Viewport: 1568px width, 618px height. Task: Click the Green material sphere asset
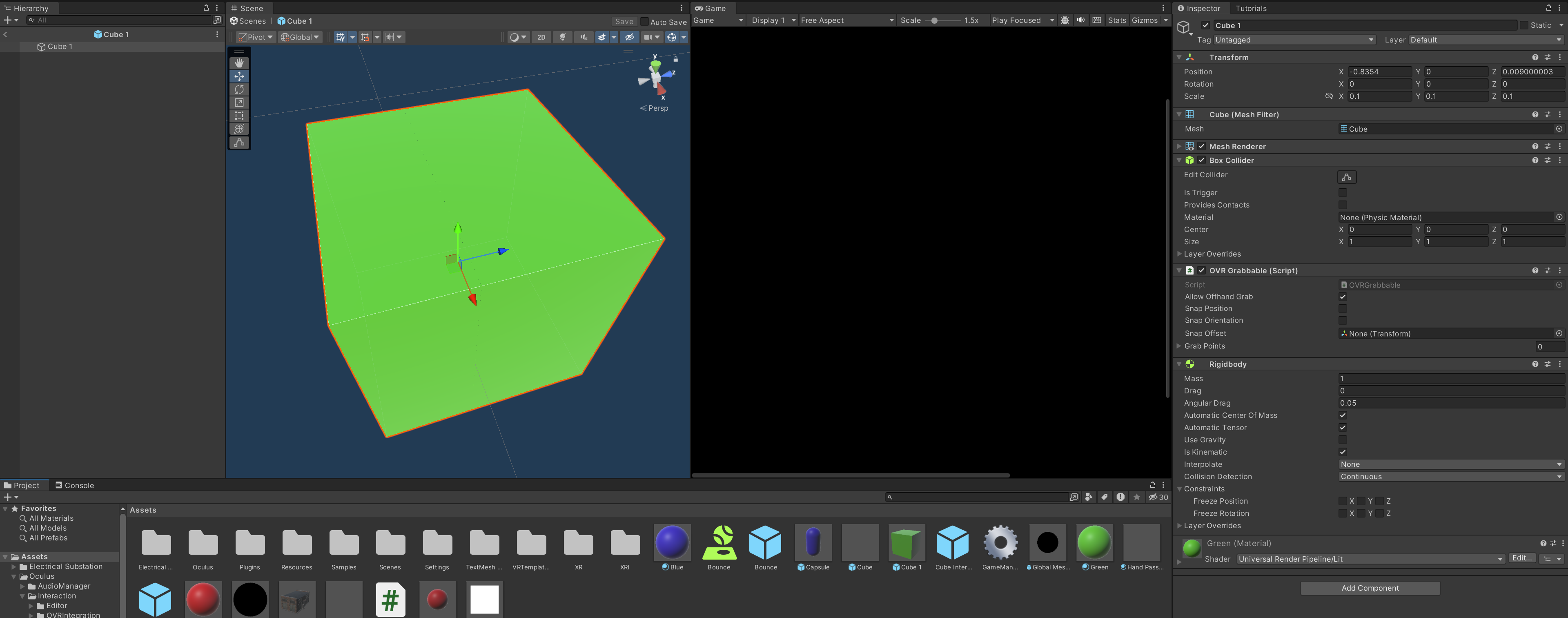coord(1094,542)
